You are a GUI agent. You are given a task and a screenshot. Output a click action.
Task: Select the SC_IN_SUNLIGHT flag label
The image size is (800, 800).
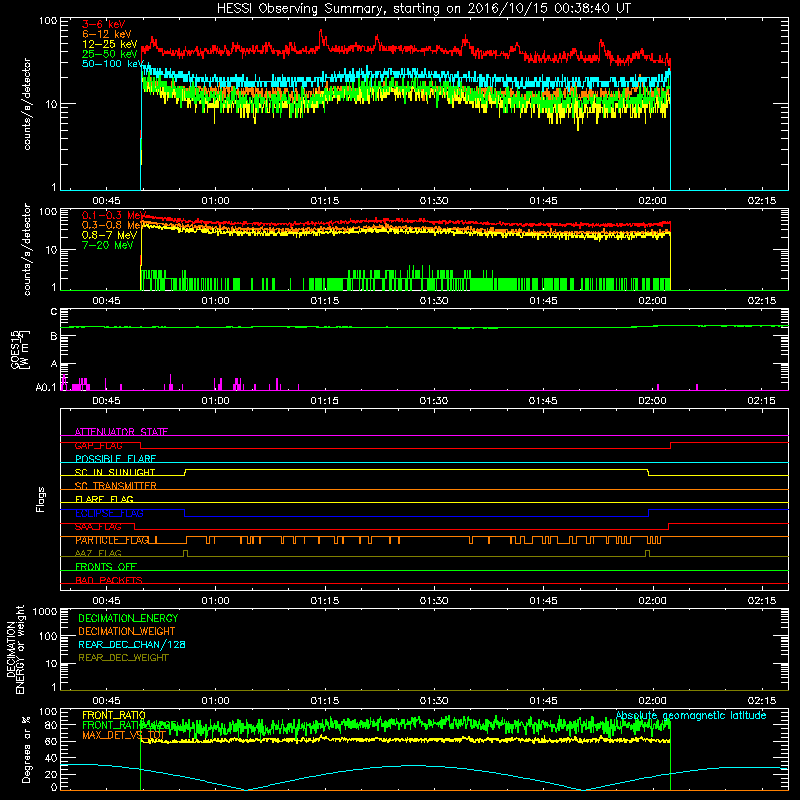coord(115,472)
